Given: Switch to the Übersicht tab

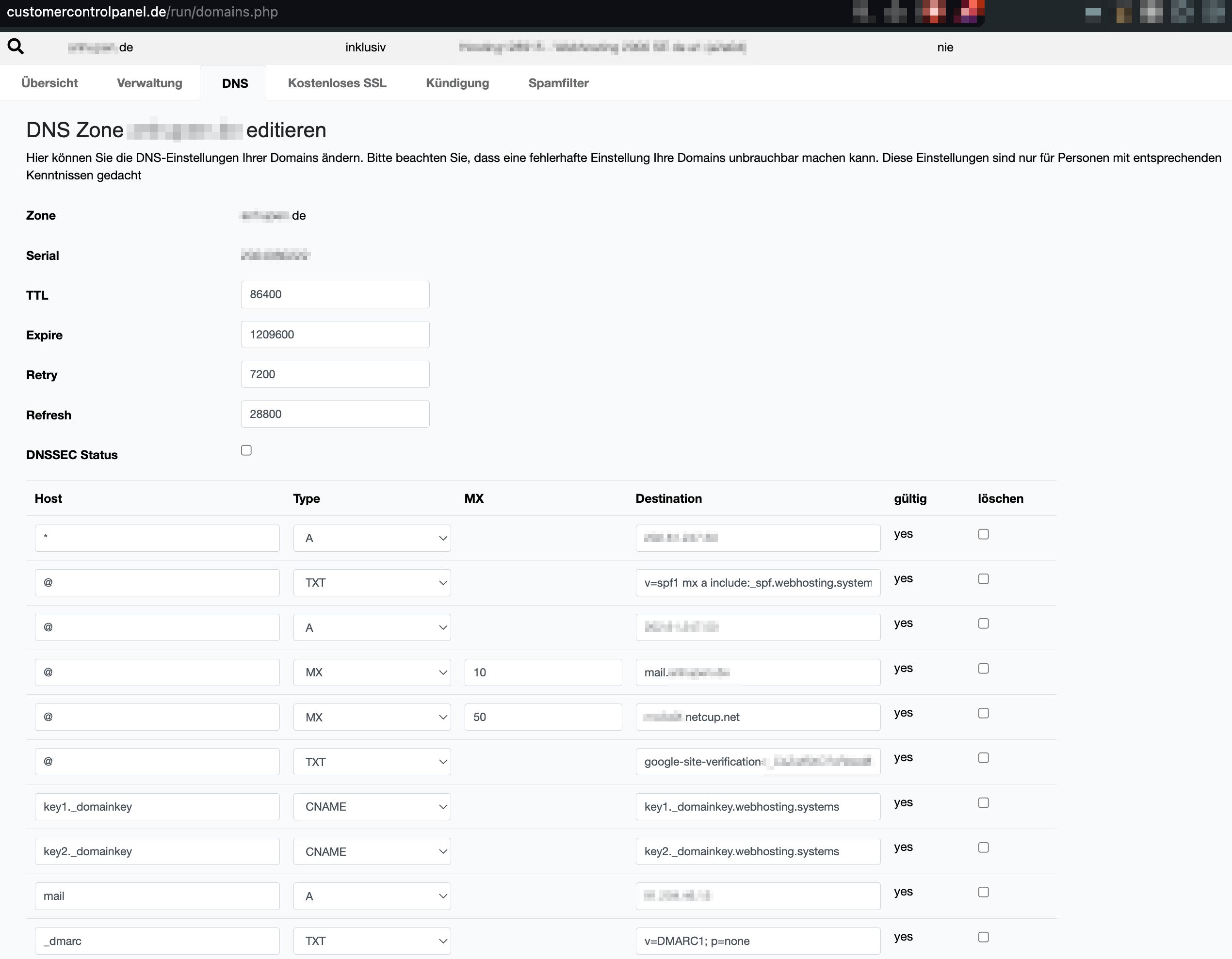Looking at the screenshot, I should (x=49, y=83).
